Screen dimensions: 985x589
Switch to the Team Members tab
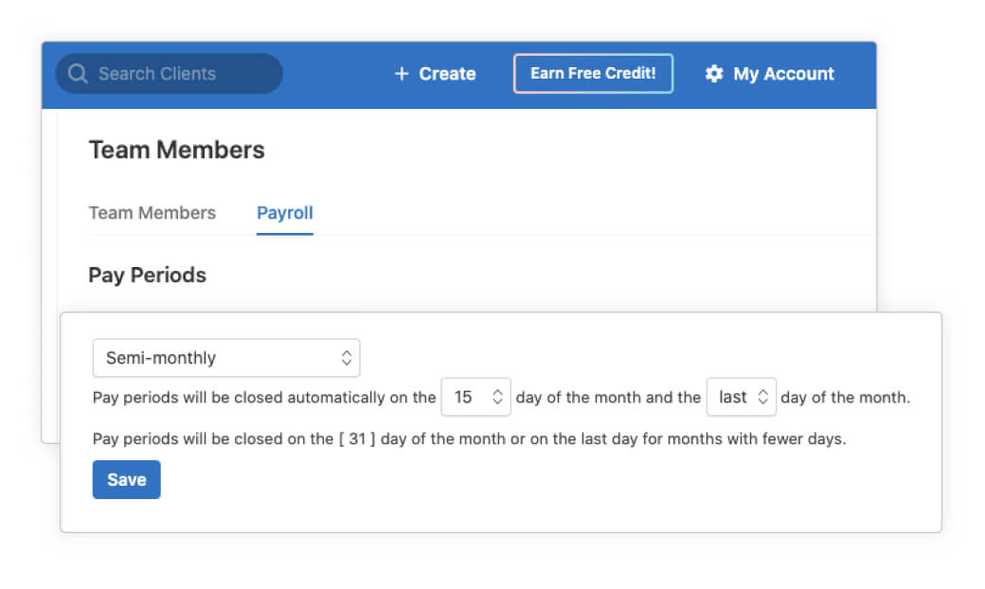click(152, 213)
